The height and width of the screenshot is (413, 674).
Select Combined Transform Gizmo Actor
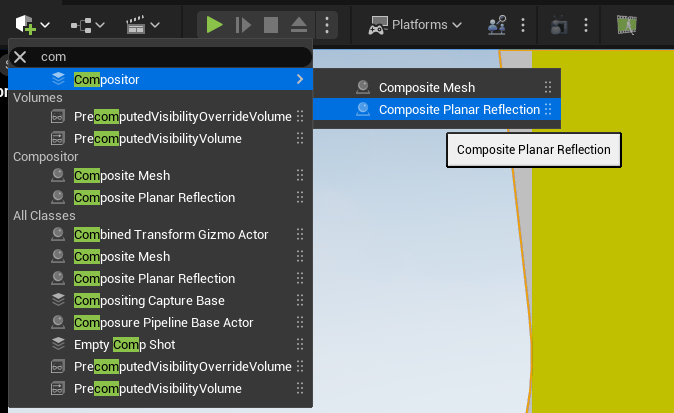171,235
